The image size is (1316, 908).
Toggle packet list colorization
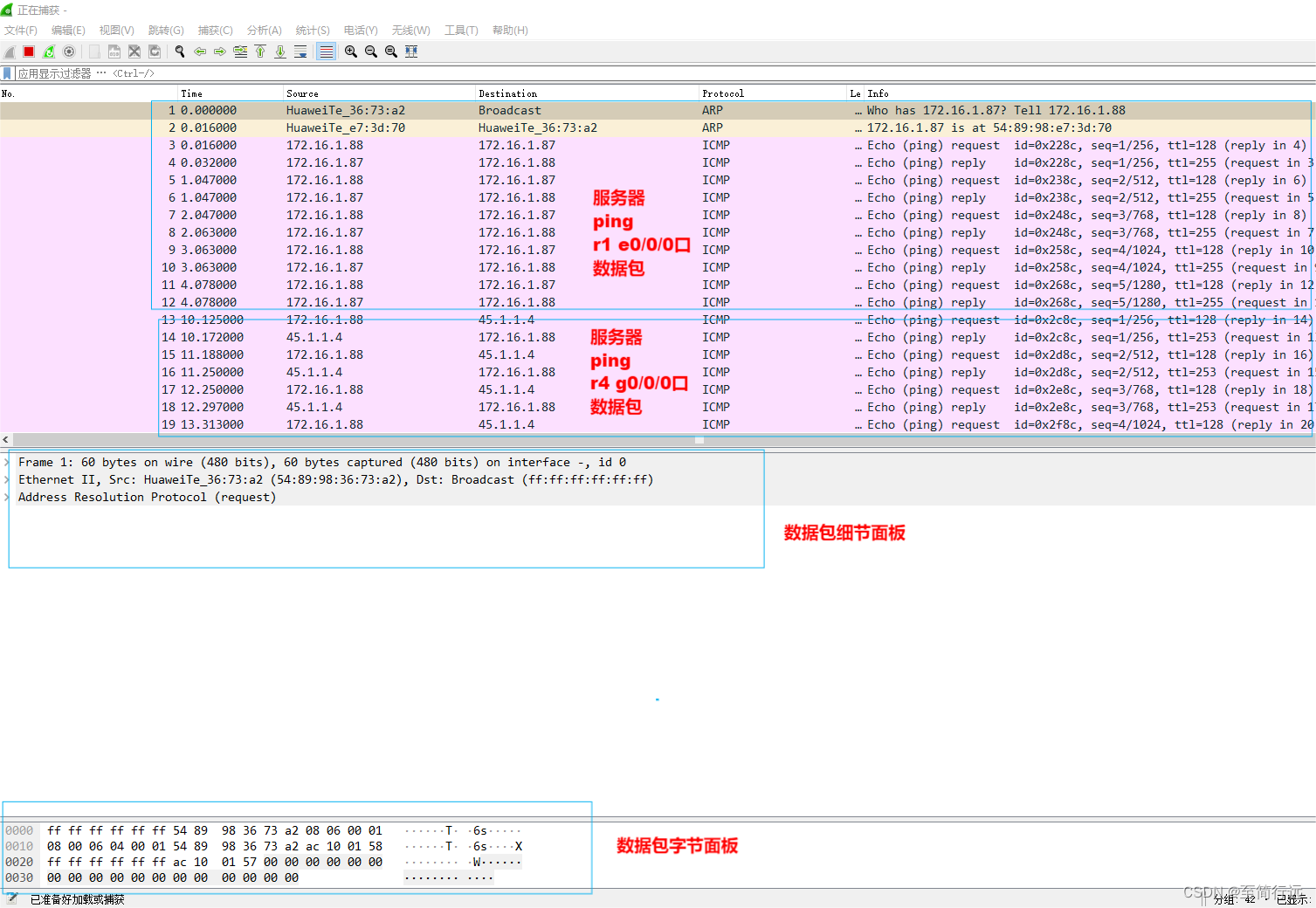pyautogui.click(x=326, y=52)
